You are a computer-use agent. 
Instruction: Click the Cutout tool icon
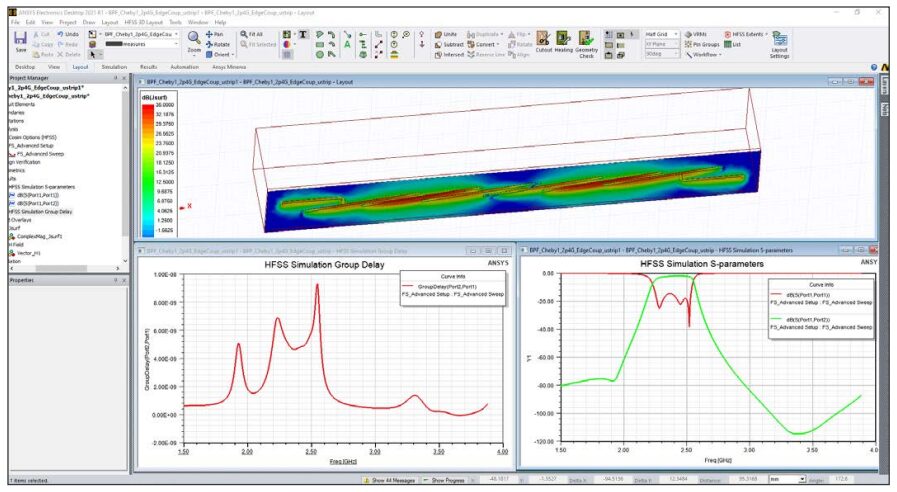pyautogui.click(x=544, y=40)
